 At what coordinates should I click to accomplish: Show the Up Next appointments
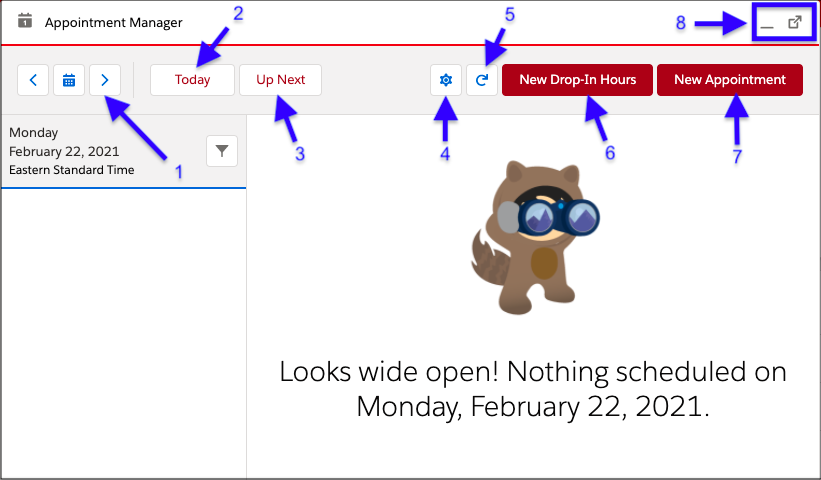coord(281,80)
